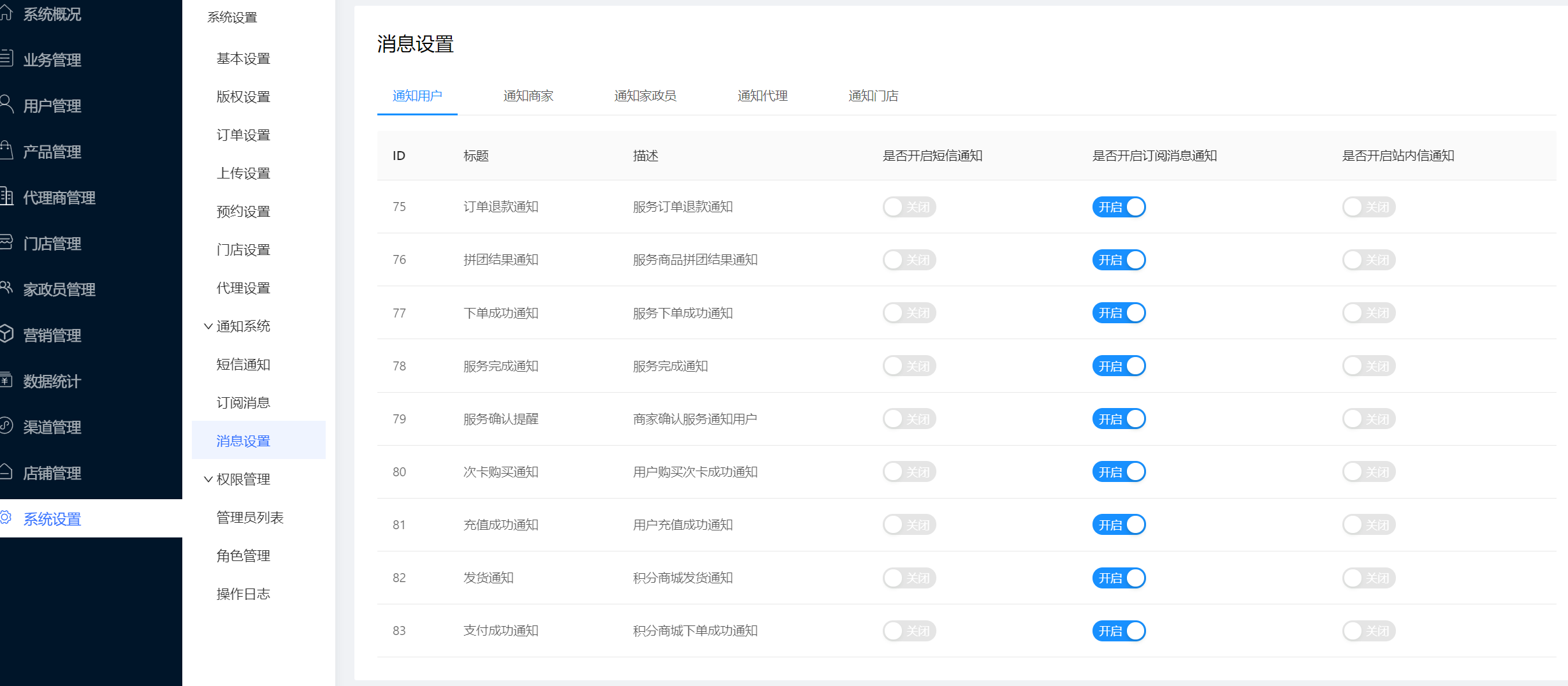Click the 是否开启站内信通知 column header

pyautogui.click(x=1398, y=156)
